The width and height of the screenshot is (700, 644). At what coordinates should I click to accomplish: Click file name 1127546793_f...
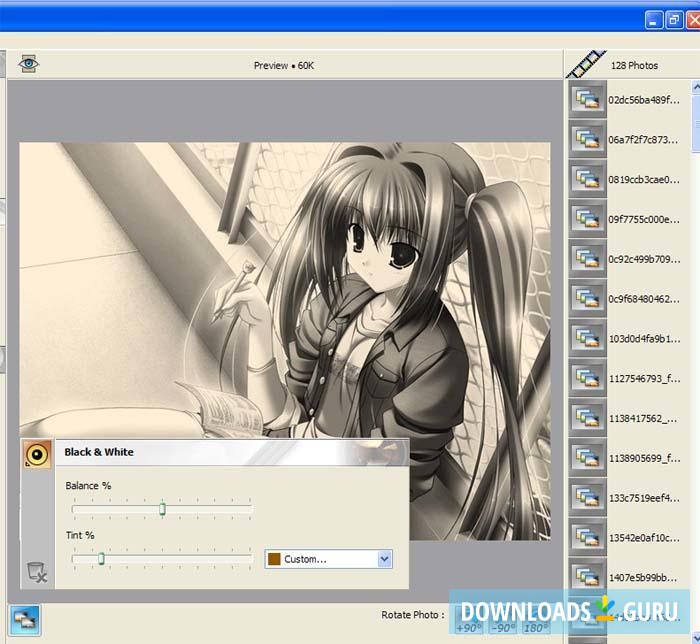click(x=645, y=378)
